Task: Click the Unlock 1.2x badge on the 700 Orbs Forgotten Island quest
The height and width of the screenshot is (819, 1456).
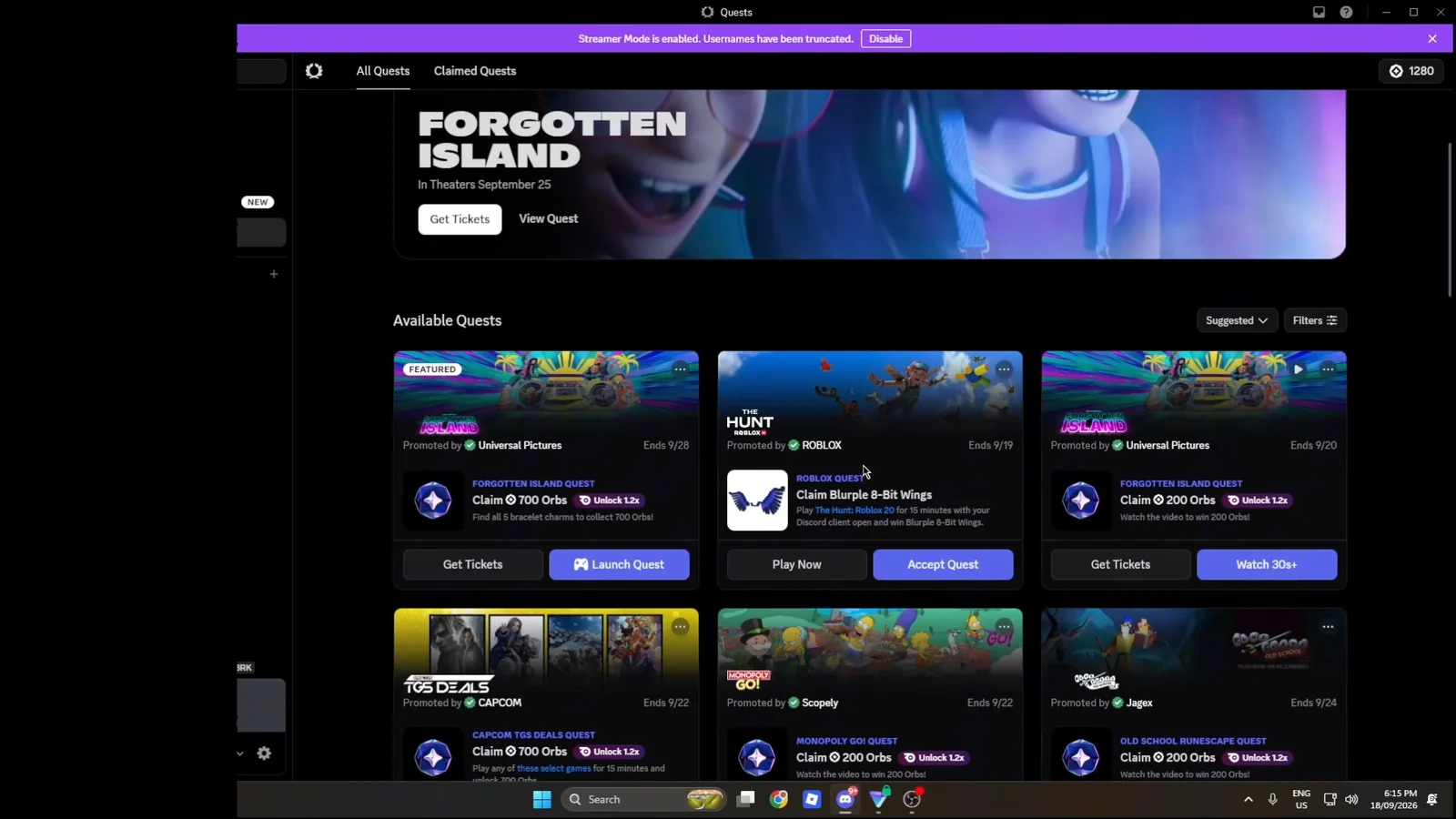Action: [610, 500]
